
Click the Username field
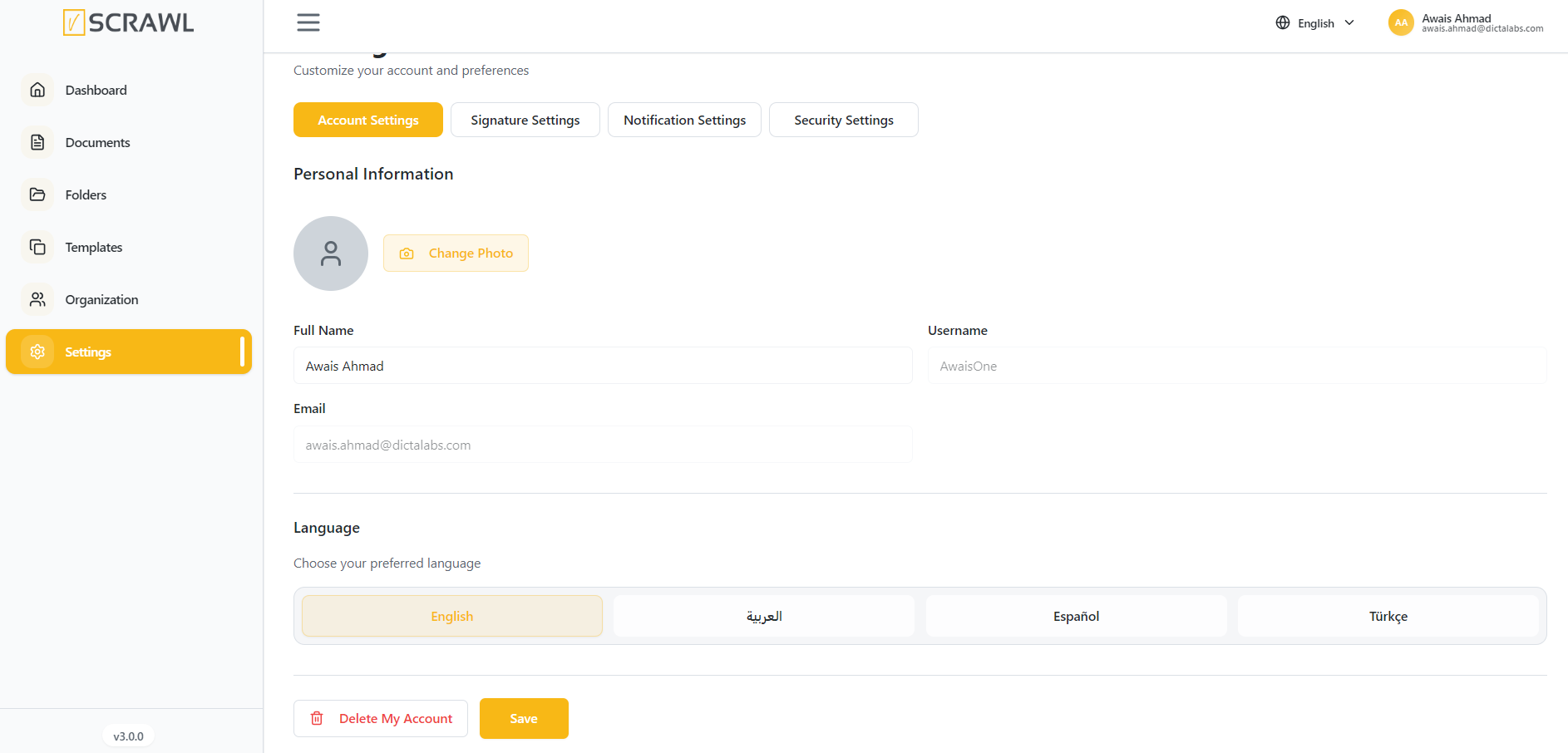(x=1237, y=366)
